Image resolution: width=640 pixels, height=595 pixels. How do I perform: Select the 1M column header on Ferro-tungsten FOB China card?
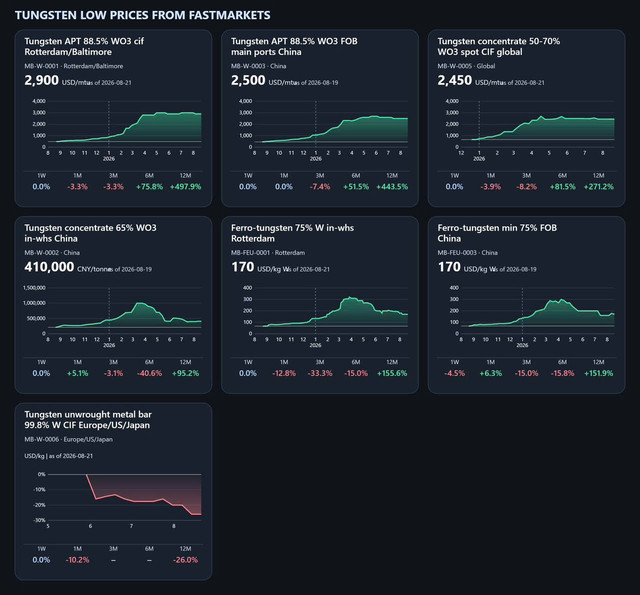coord(491,362)
